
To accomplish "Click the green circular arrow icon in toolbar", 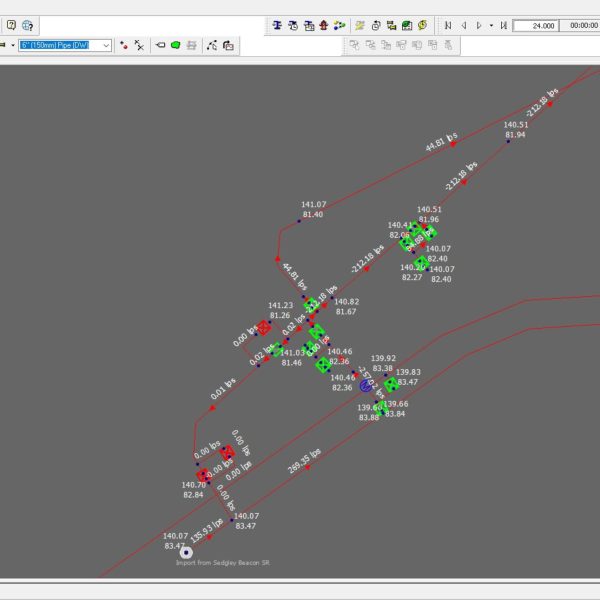I will tap(423, 24).
